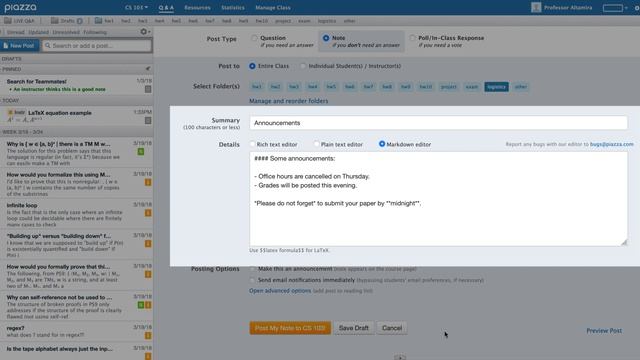Show only Following posts

pos(95,32)
